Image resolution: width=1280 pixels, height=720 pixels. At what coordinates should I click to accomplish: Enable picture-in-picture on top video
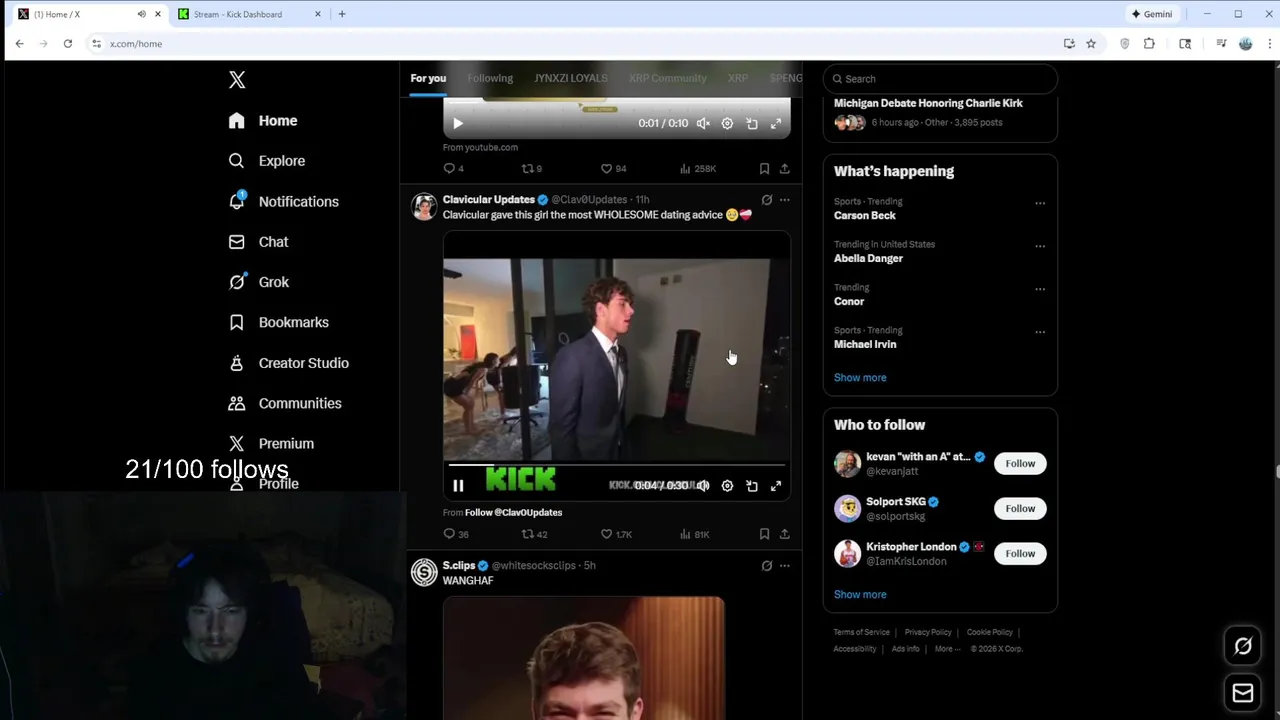pos(752,123)
